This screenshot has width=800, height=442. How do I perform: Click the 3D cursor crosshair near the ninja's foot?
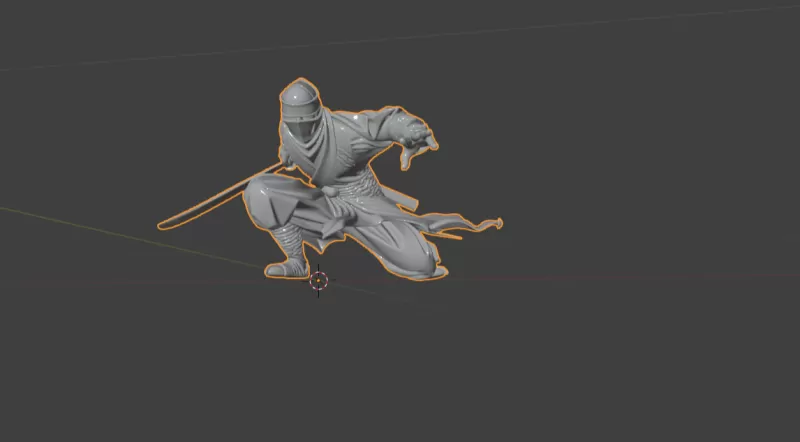[318, 281]
